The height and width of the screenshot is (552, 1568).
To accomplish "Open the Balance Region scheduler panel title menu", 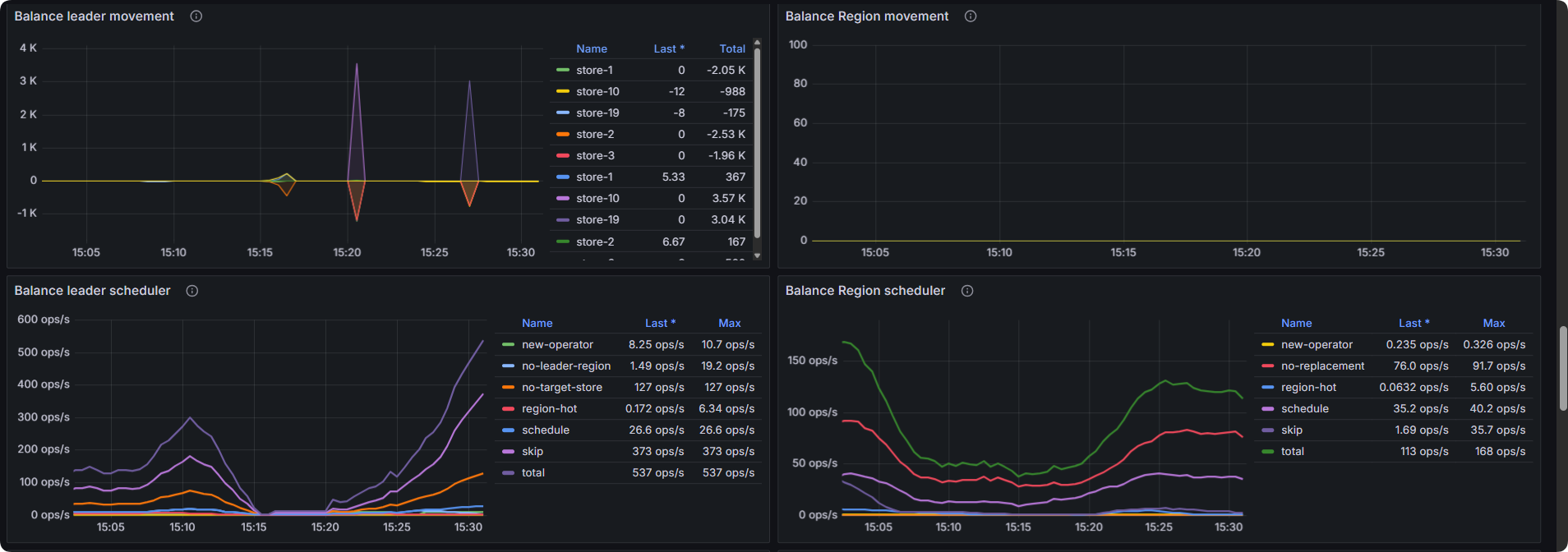I will pos(865,291).
